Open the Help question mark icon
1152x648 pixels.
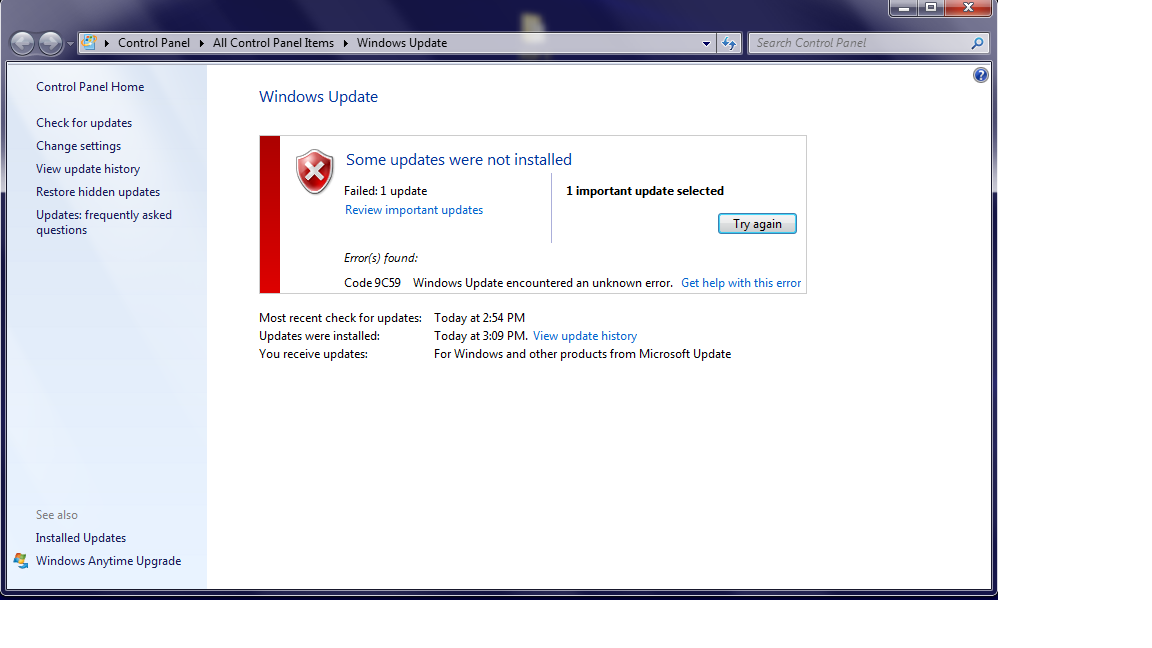[980, 75]
